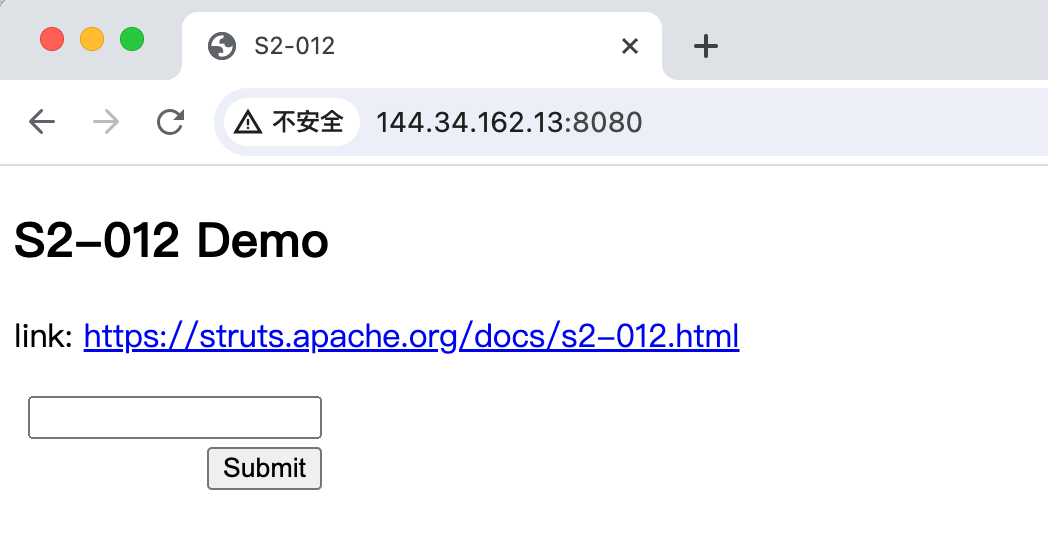Open site info via the 不安全 label
Image resolution: width=1048 pixels, height=560 pixels.
click(308, 122)
